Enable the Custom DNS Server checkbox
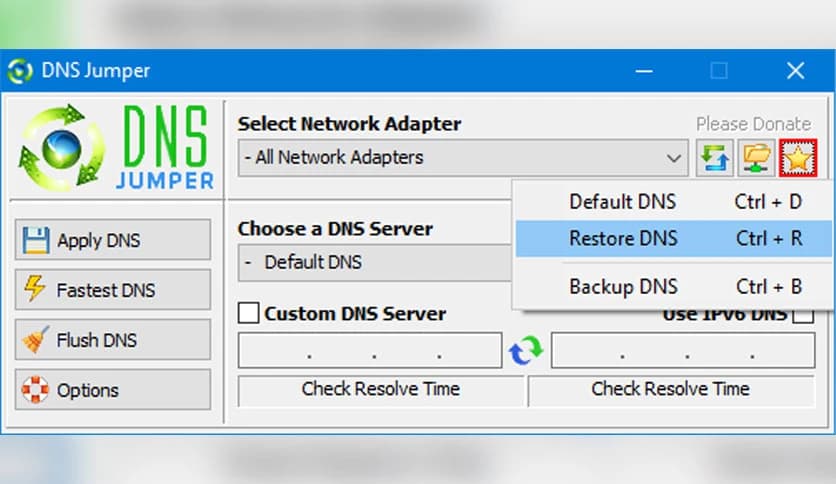 click(x=248, y=313)
